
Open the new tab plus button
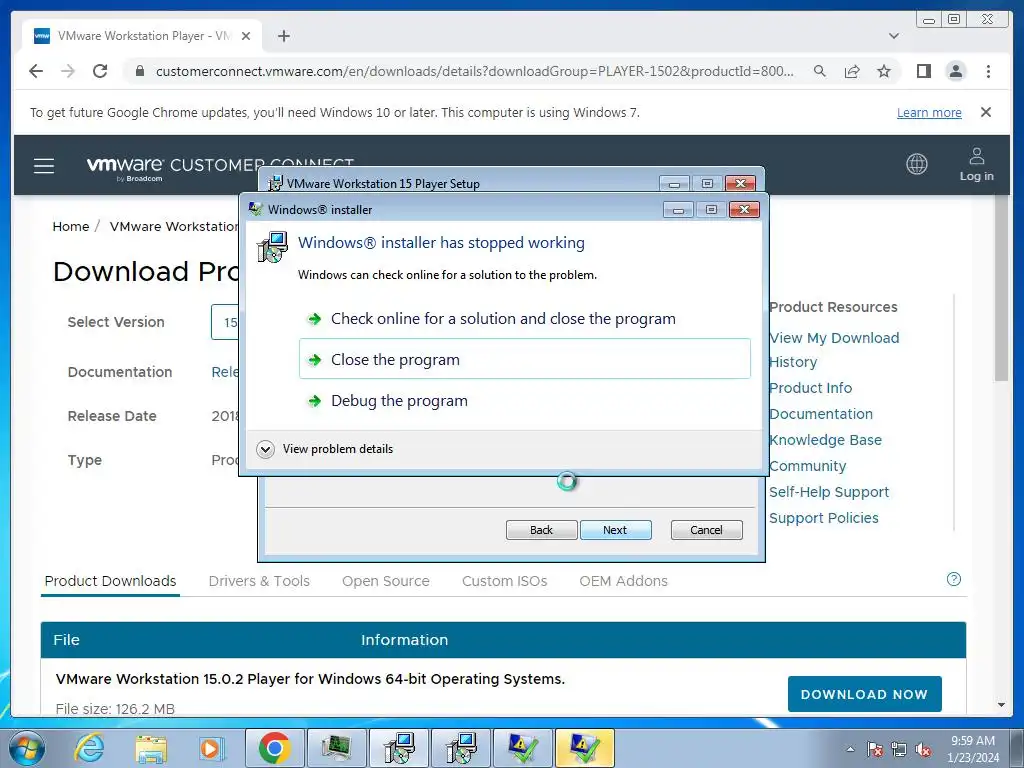pos(283,36)
